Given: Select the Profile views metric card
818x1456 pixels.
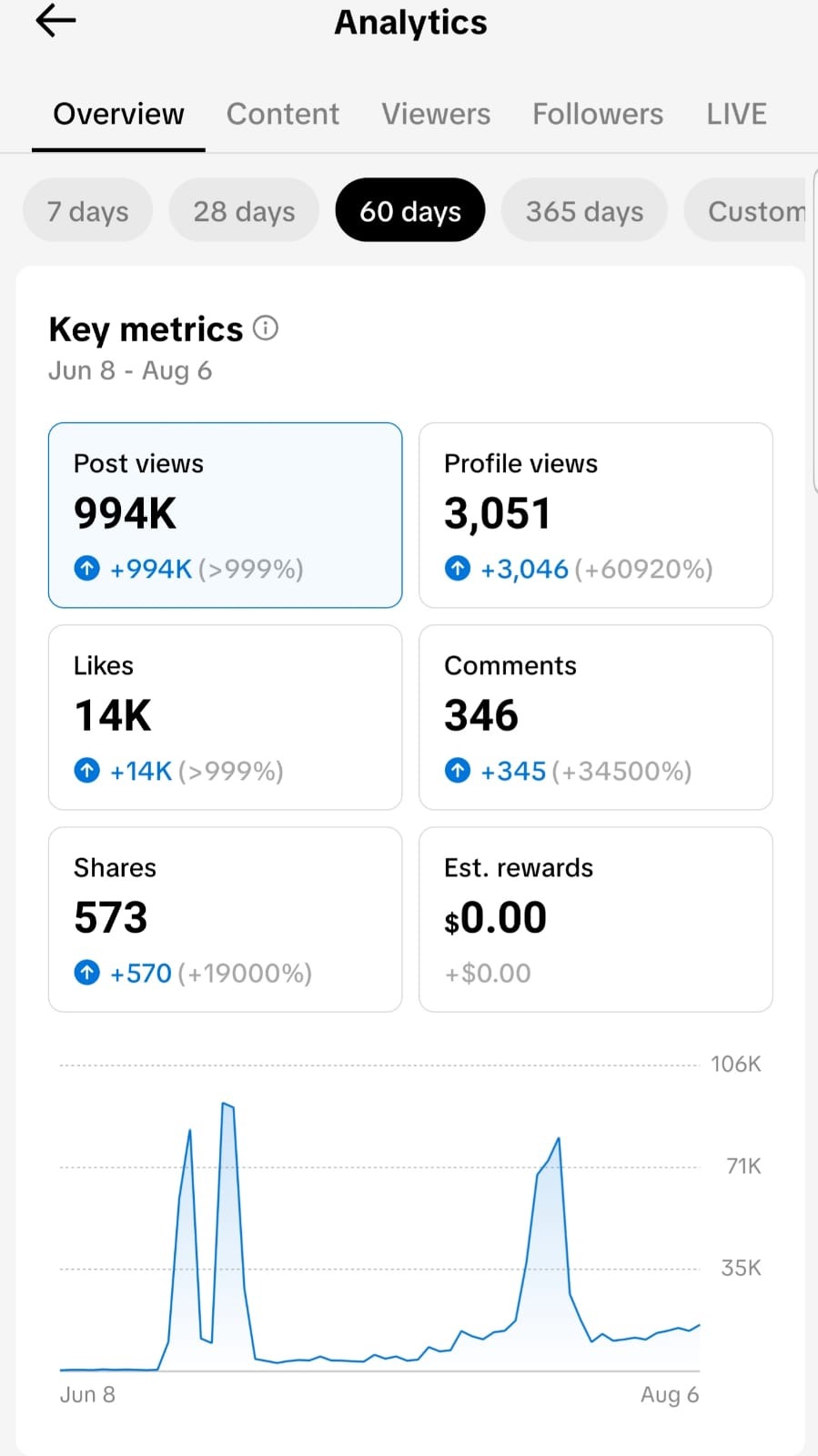Looking at the screenshot, I should point(595,515).
